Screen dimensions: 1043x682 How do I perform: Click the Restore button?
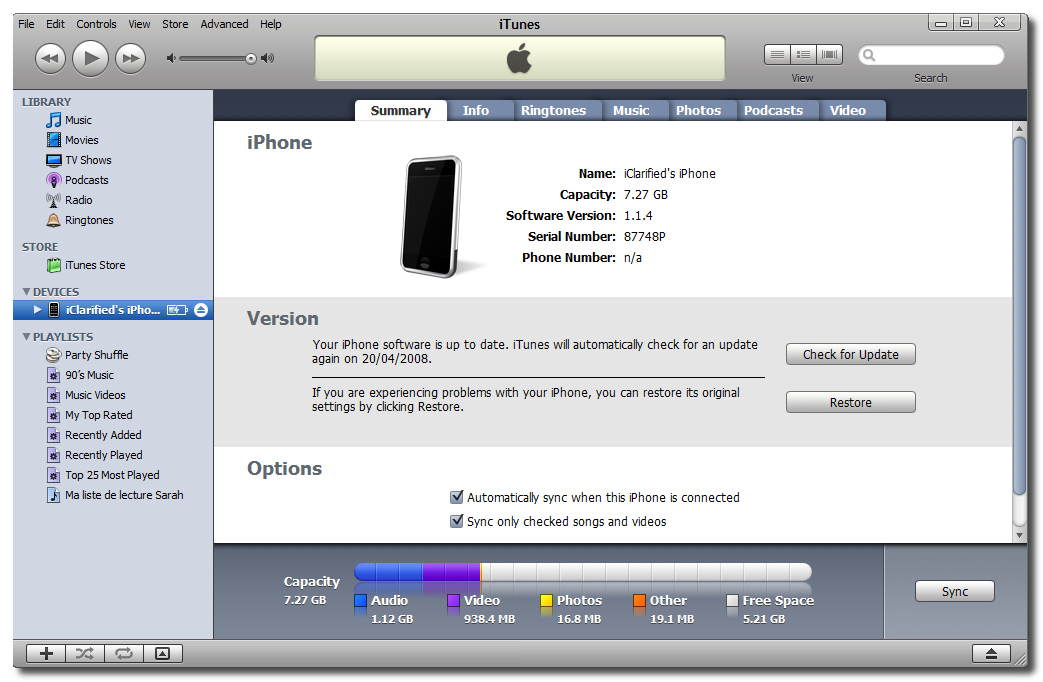click(x=851, y=403)
